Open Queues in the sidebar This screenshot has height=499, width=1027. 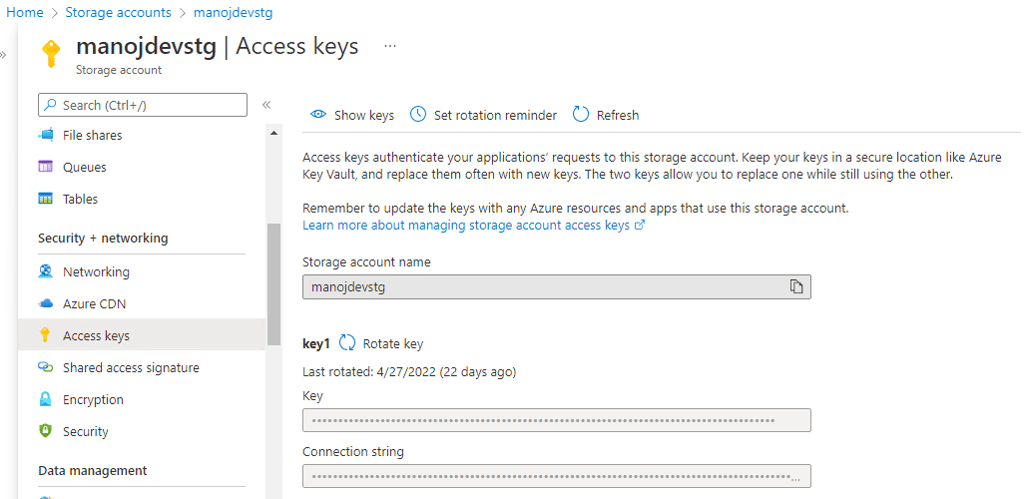coord(84,167)
